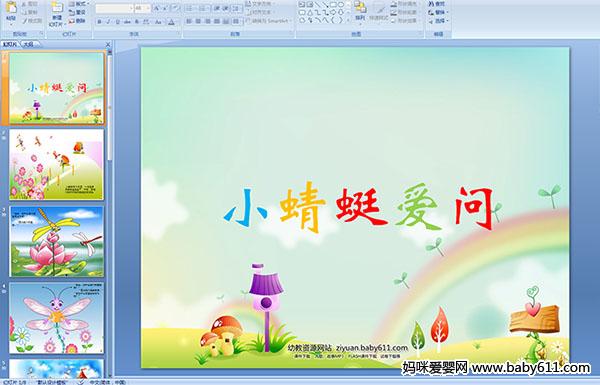
Task: Expand the Select dropdown in the Editing group
Action: (x=438, y=21)
